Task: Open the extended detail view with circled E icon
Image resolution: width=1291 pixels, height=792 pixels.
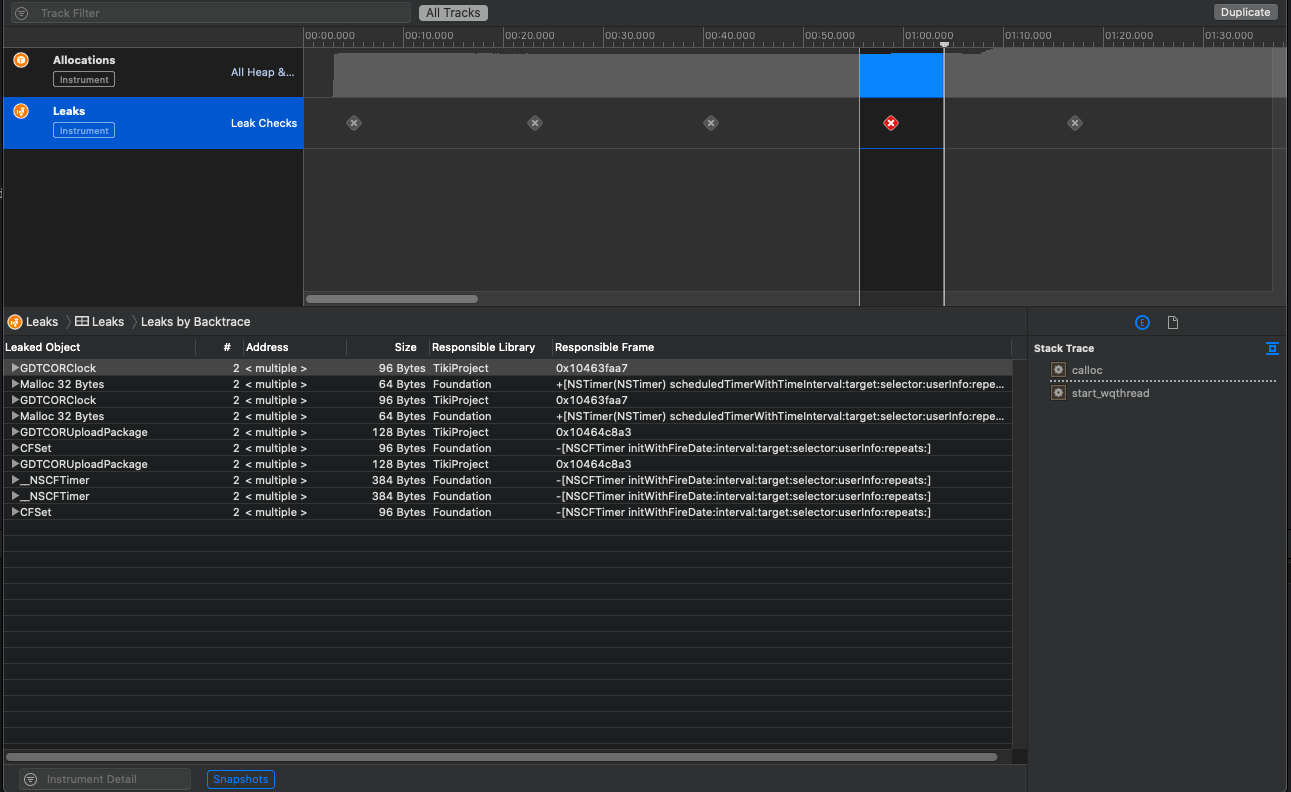Action: (1142, 322)
